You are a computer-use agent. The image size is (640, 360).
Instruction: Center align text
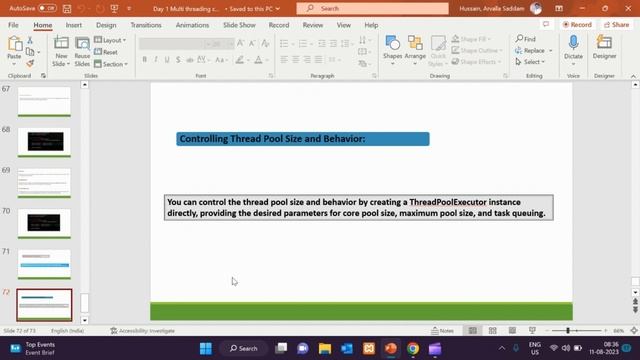296,60
